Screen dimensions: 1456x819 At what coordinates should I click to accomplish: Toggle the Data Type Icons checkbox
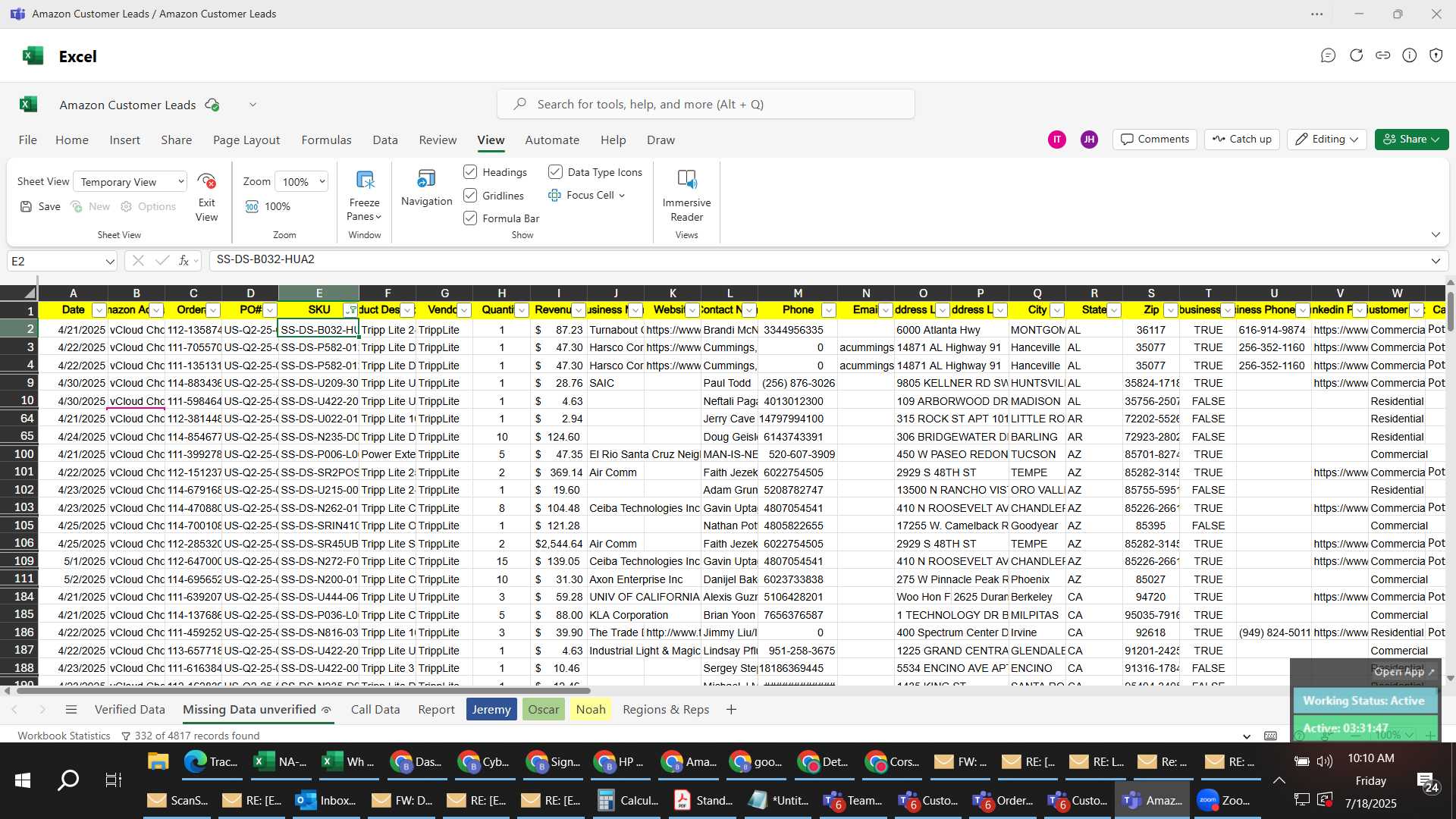tap(555, 172)
